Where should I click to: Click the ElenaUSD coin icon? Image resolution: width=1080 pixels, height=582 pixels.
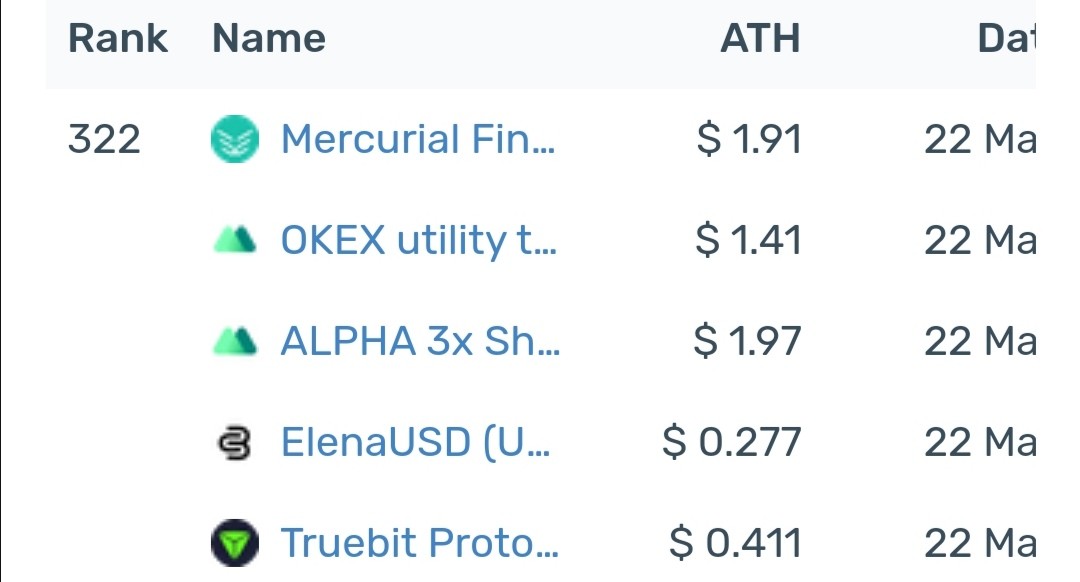(x=235, y=442)
